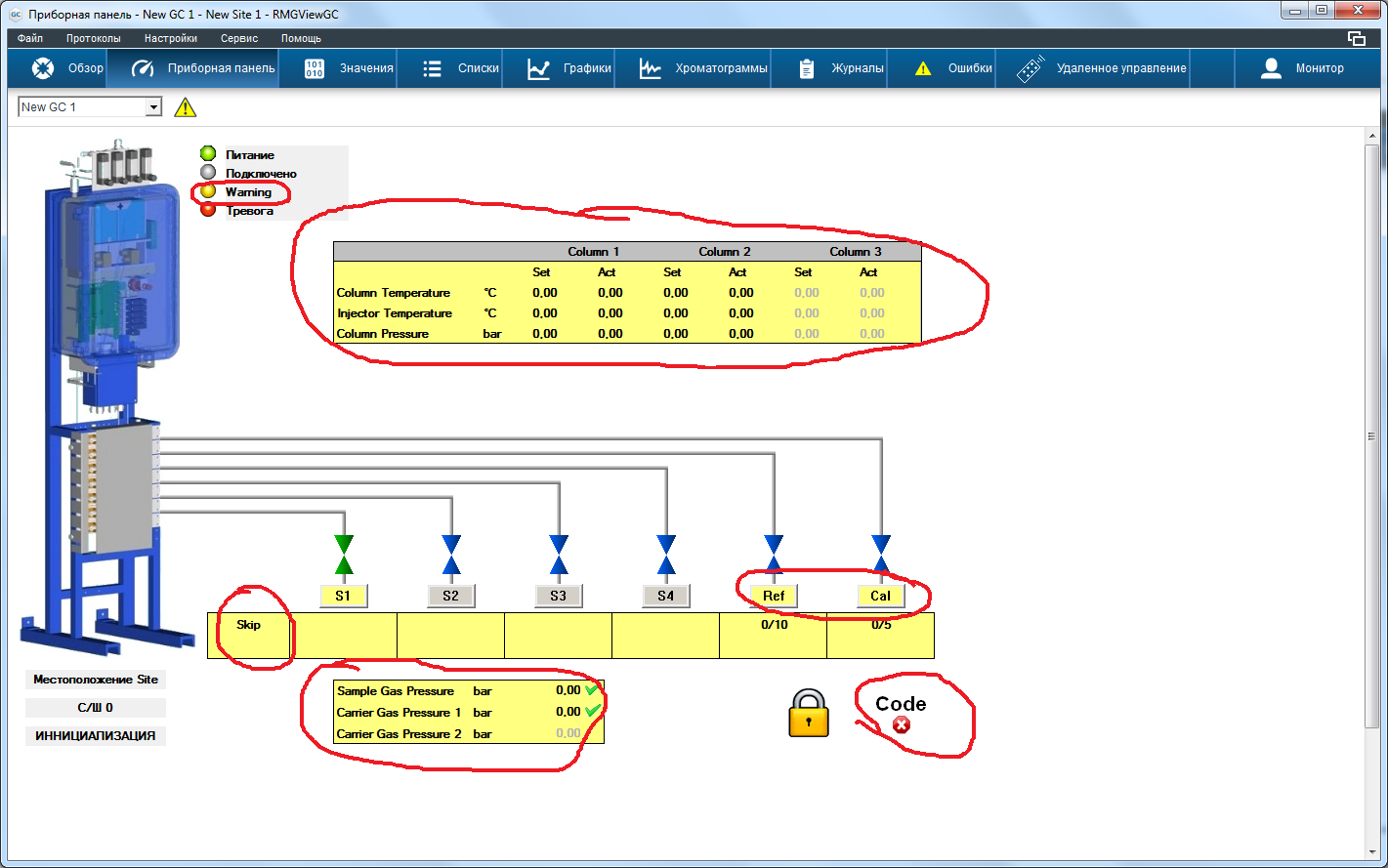Image resolution: width=1388 pixels, height=868 pixels.
Task: Open the Обзор overview icon
Action: 43,68
